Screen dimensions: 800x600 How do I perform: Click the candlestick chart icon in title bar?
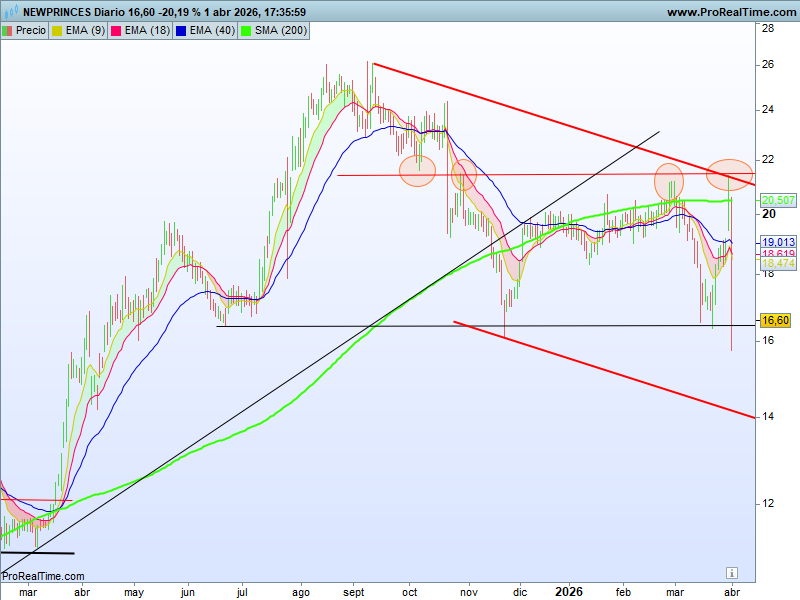click(11, 11)
